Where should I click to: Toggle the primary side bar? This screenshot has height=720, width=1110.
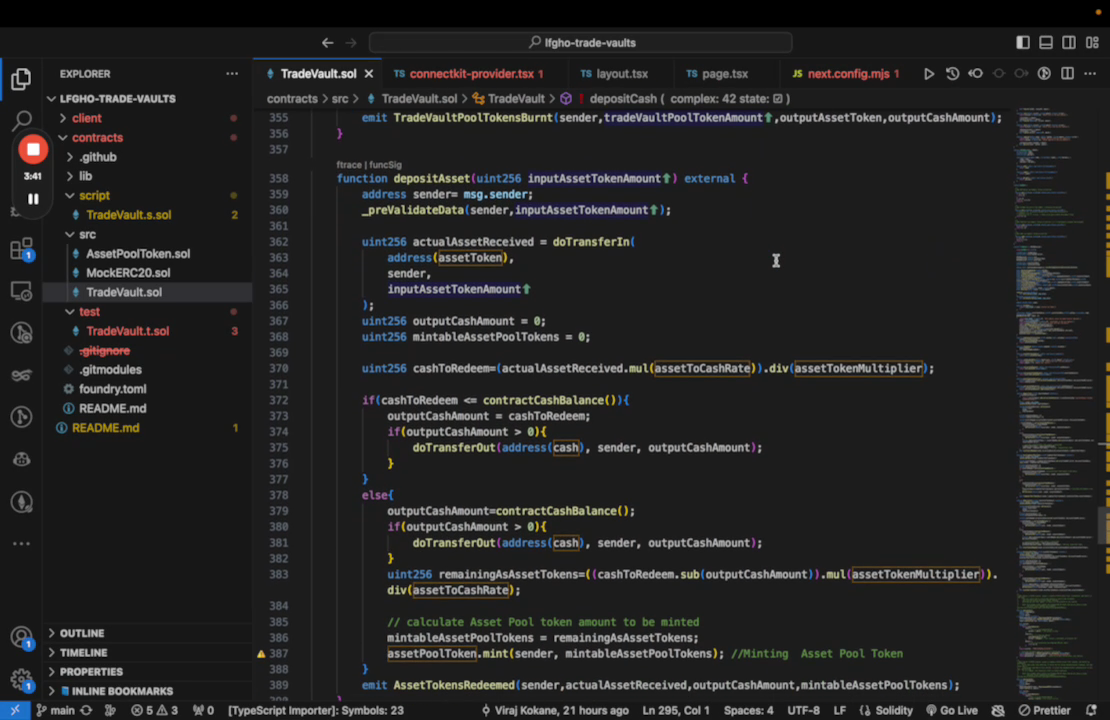point(1023,42)
